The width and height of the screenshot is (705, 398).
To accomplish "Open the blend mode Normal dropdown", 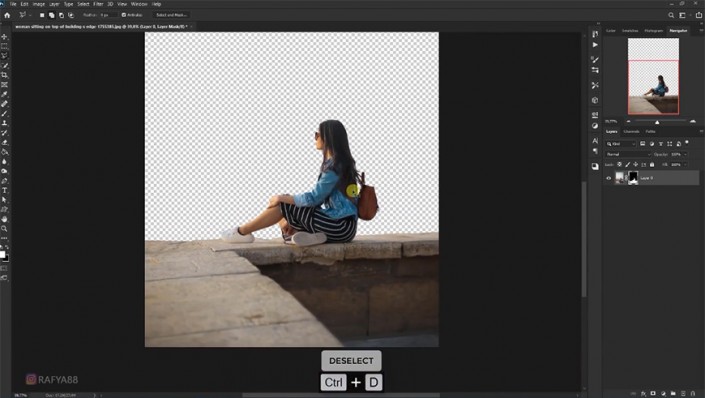I will click(x=628, y=154).
